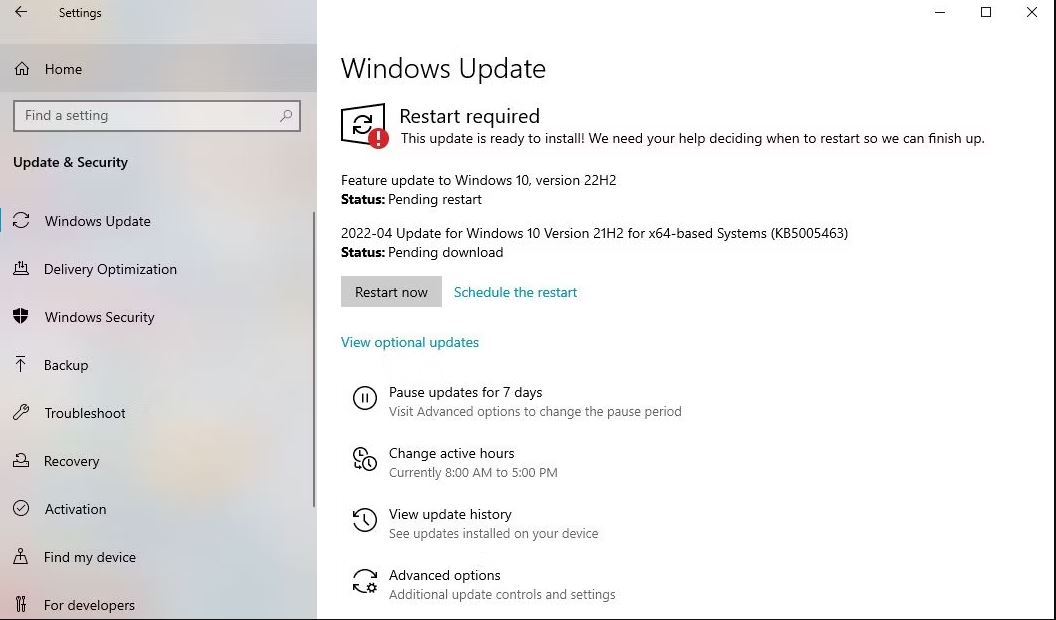The height and width of the screenshot is (620, 1056).
Task: Click the Update & Security heading
Action: [70, 162]
